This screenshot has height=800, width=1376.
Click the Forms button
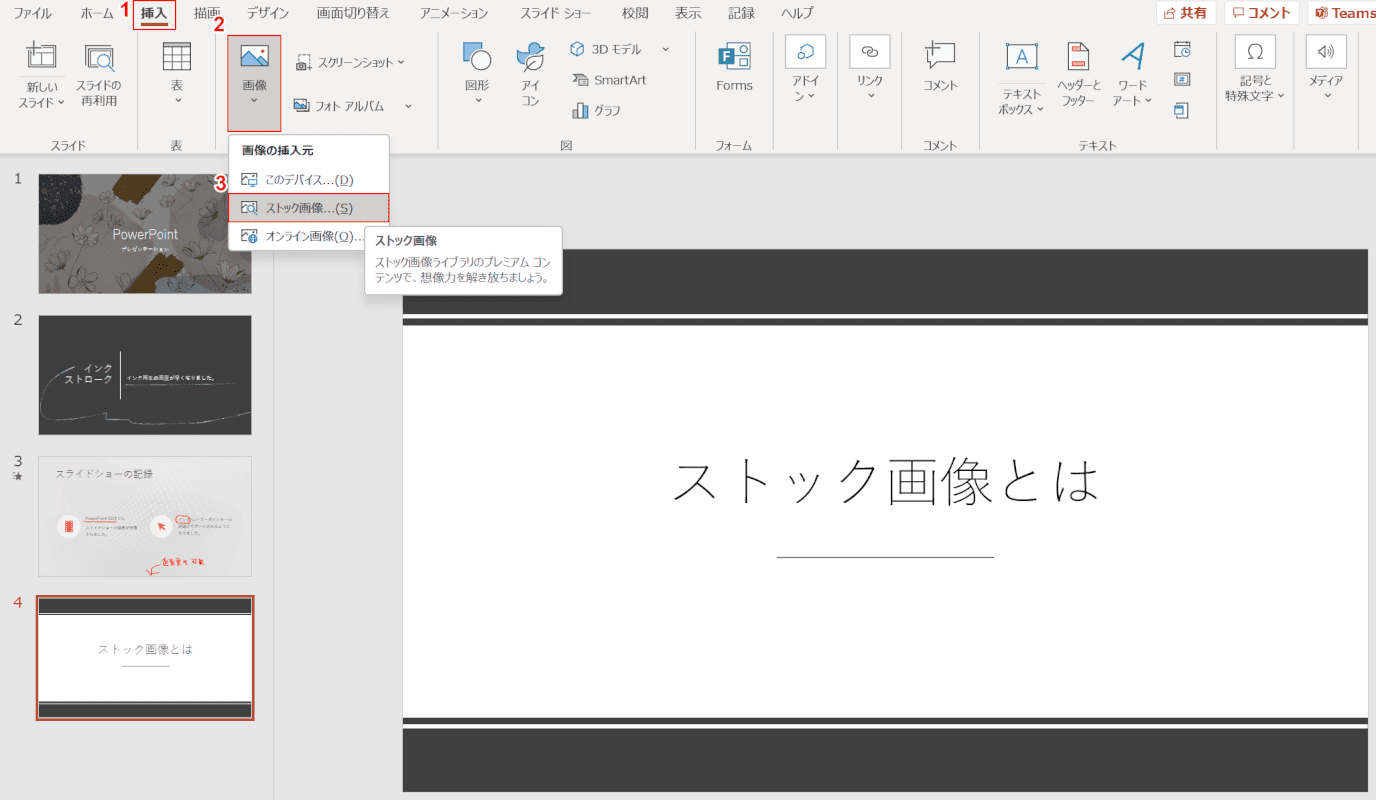click(734, 68)
